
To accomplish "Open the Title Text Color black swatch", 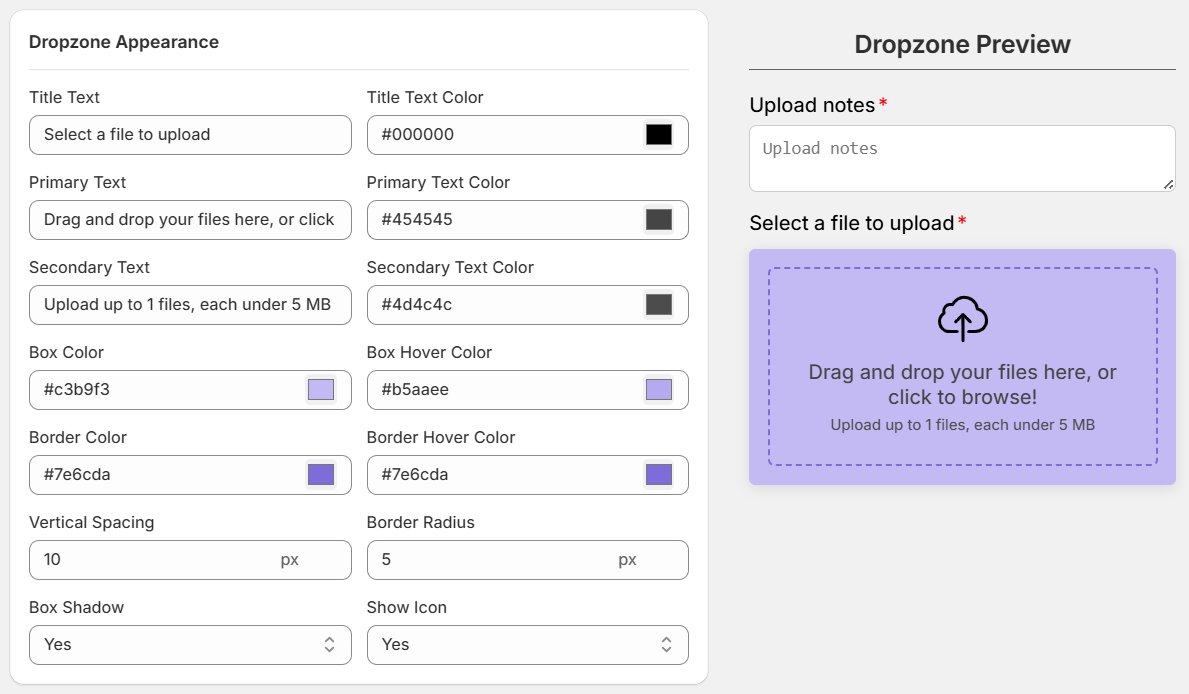I will (x=658, y=135).
